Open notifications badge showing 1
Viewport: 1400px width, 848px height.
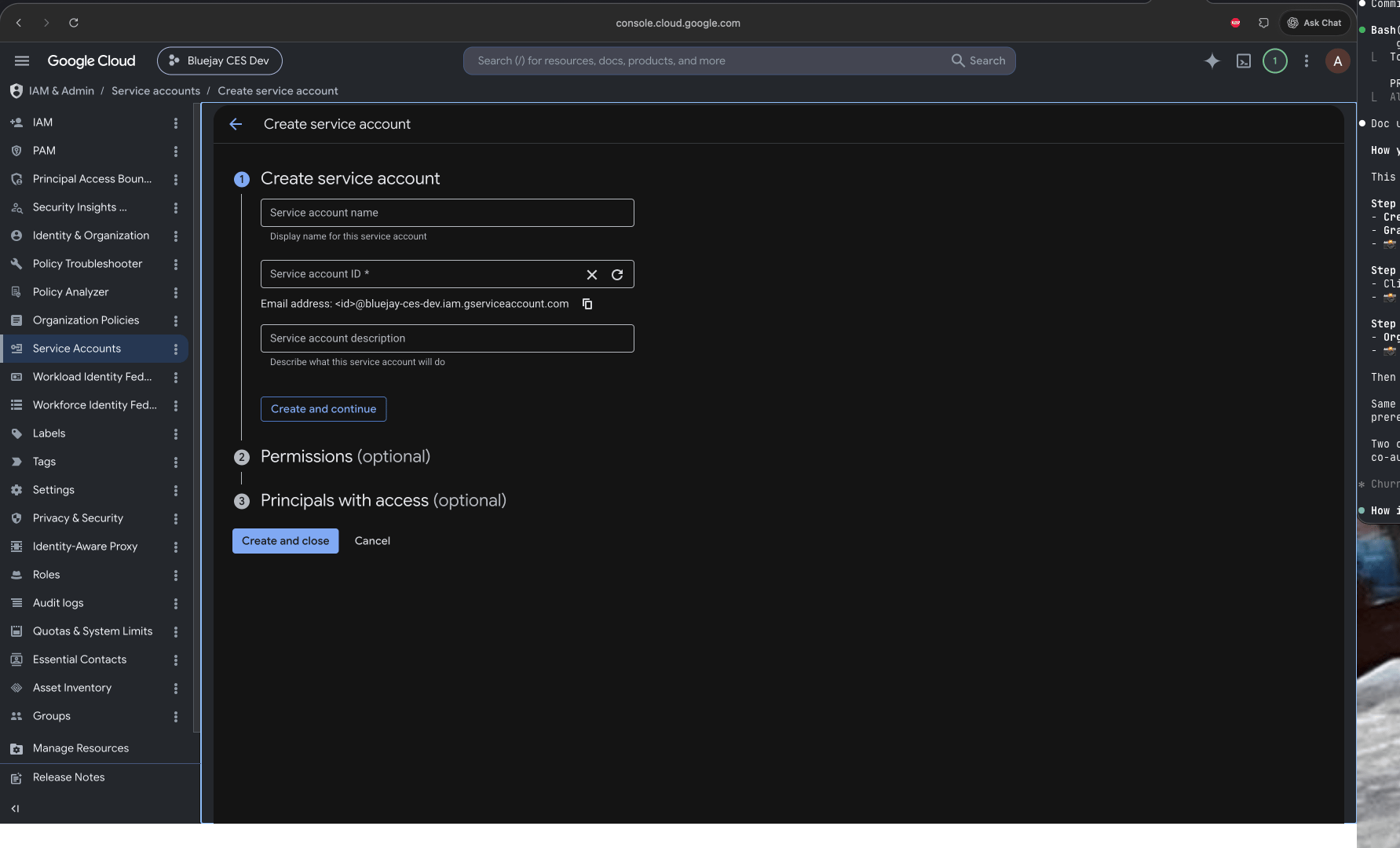[1275, 60]
